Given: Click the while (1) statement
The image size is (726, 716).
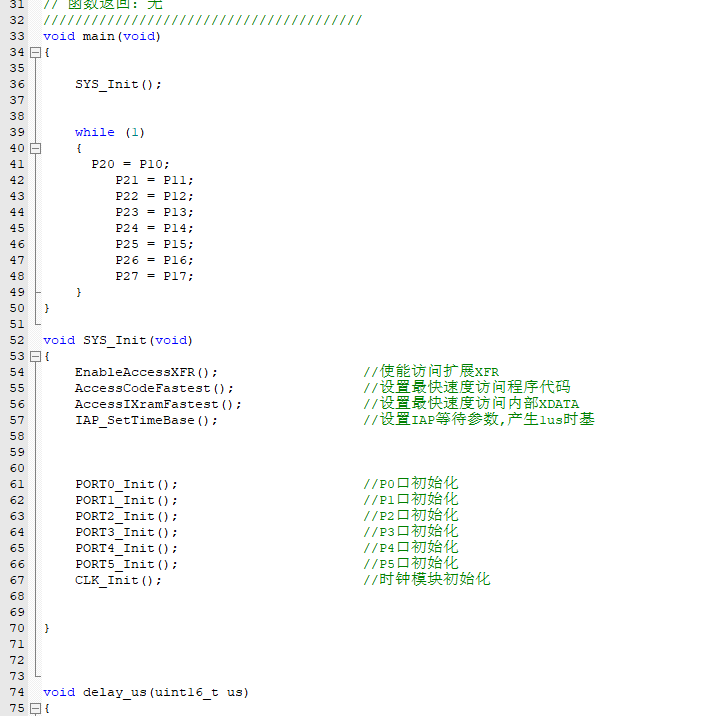Looking at the screenshot, I should click(110, 132).
